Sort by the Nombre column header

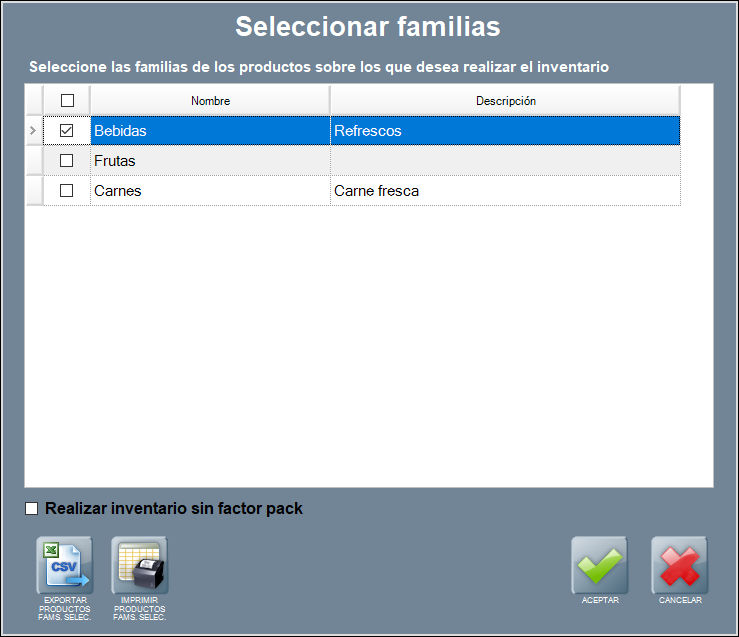tap(210, 101)
